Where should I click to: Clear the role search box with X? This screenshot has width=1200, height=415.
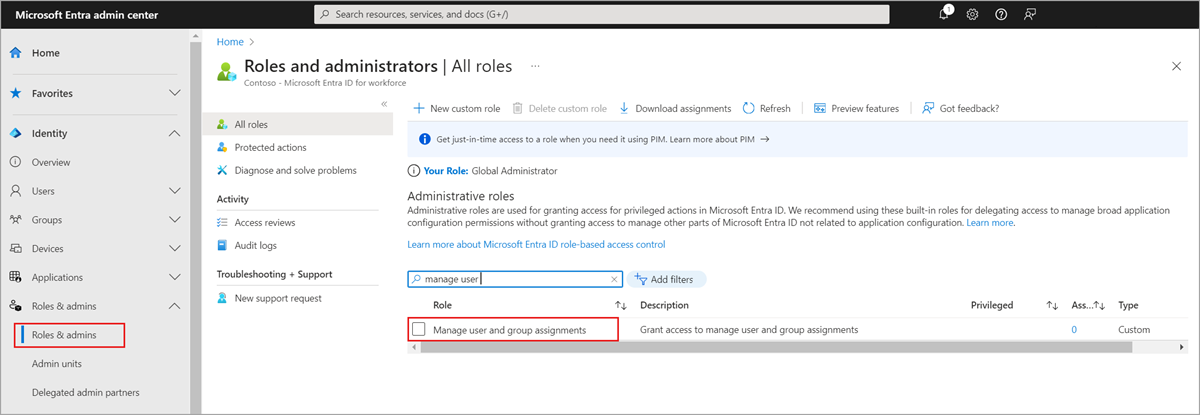coord(614,280)
